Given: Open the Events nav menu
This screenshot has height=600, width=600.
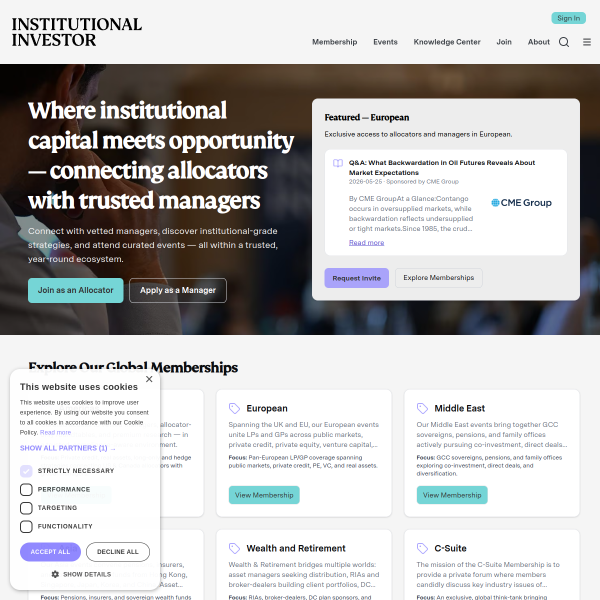Looking at the screenshot, I should tap(385, 42).
